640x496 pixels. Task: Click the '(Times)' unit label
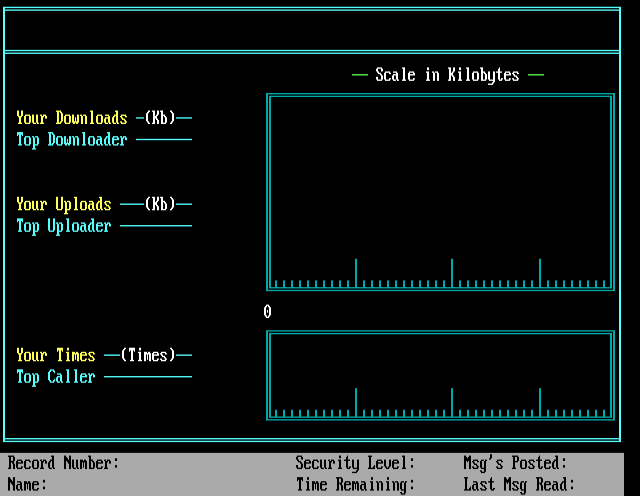coord(148,355)
